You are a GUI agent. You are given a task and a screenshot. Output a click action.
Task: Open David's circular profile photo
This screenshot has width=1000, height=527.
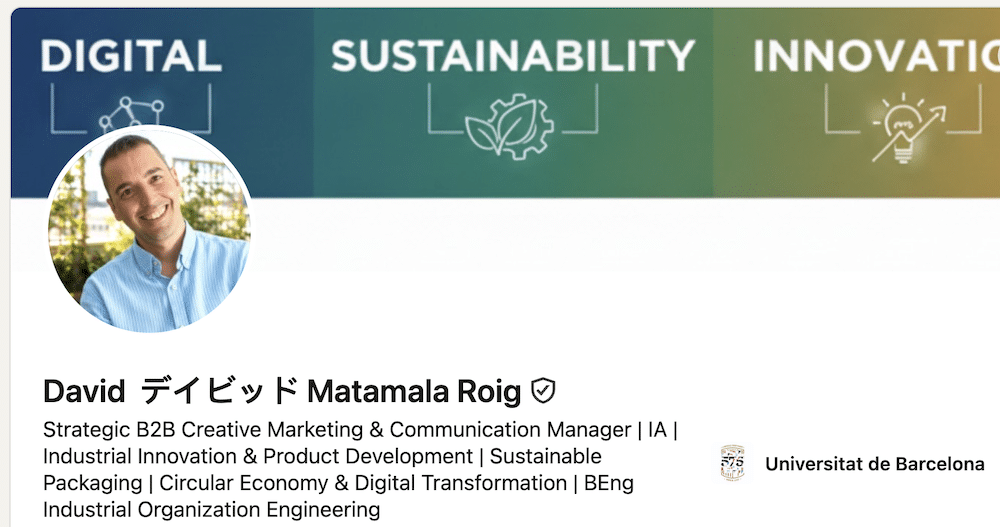pos(149,229)
